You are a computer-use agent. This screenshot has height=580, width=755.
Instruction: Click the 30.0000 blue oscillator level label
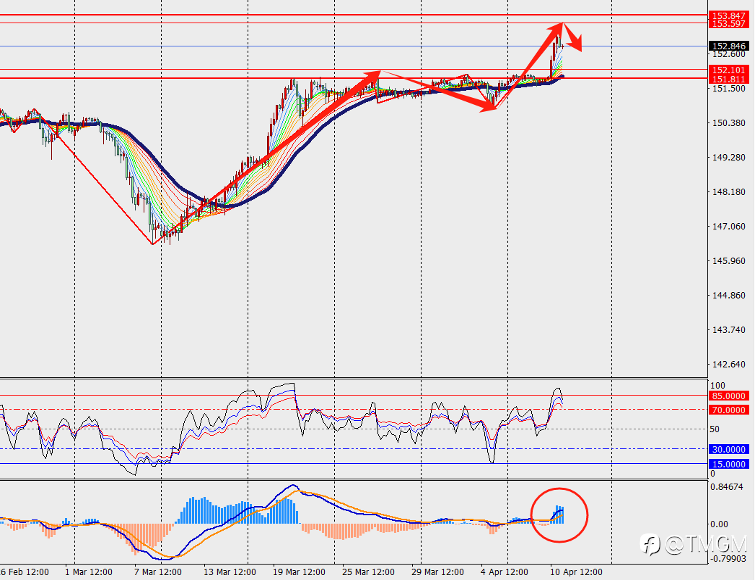click(x=729, y=449)
